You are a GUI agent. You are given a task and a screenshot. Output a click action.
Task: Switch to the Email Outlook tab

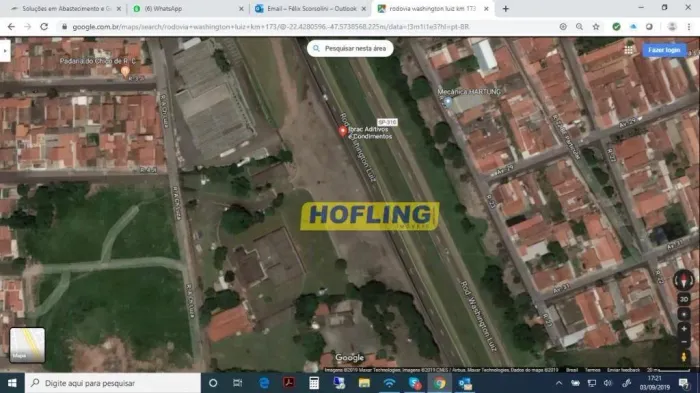tap(310, 8)
